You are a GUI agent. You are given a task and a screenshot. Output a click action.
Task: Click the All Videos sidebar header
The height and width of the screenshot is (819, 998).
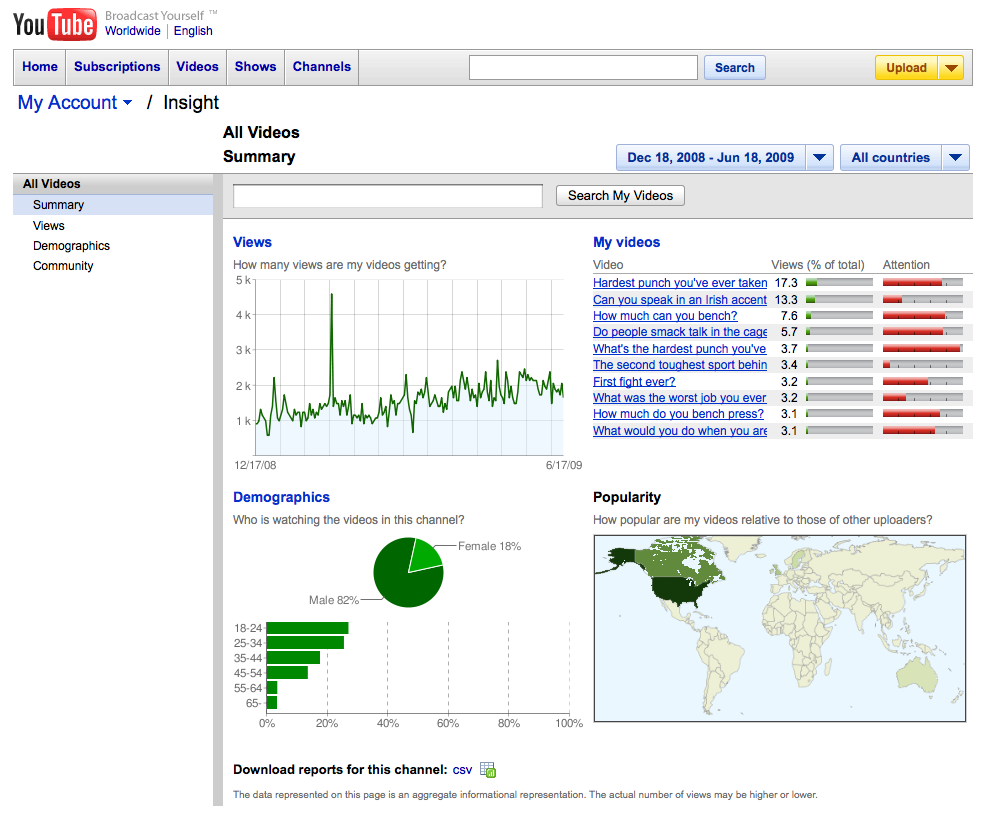point(113,184)
